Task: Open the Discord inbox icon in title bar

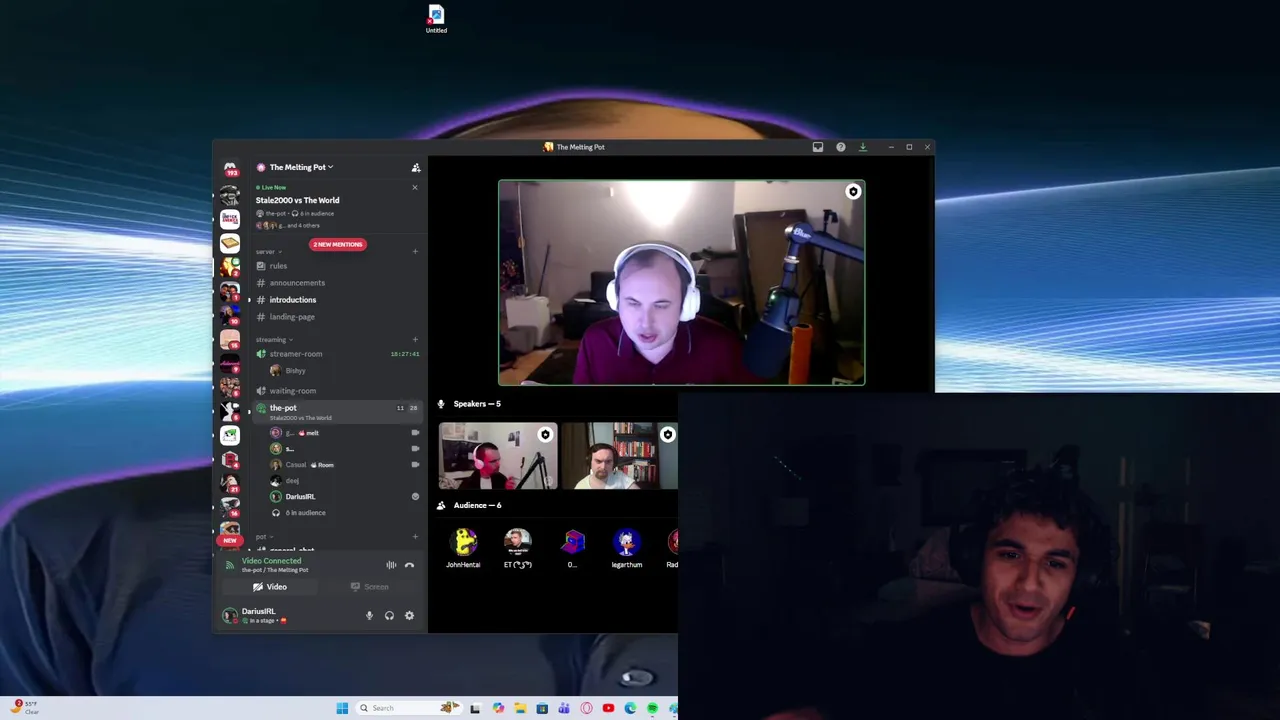Action: pos(818,147)
